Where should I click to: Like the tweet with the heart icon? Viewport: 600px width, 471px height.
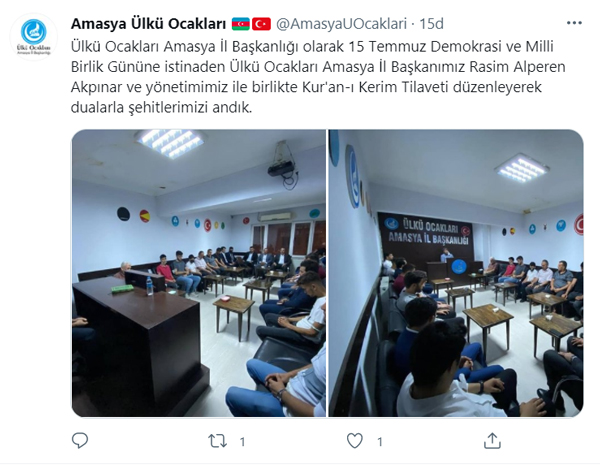click(x=355, y=441)
